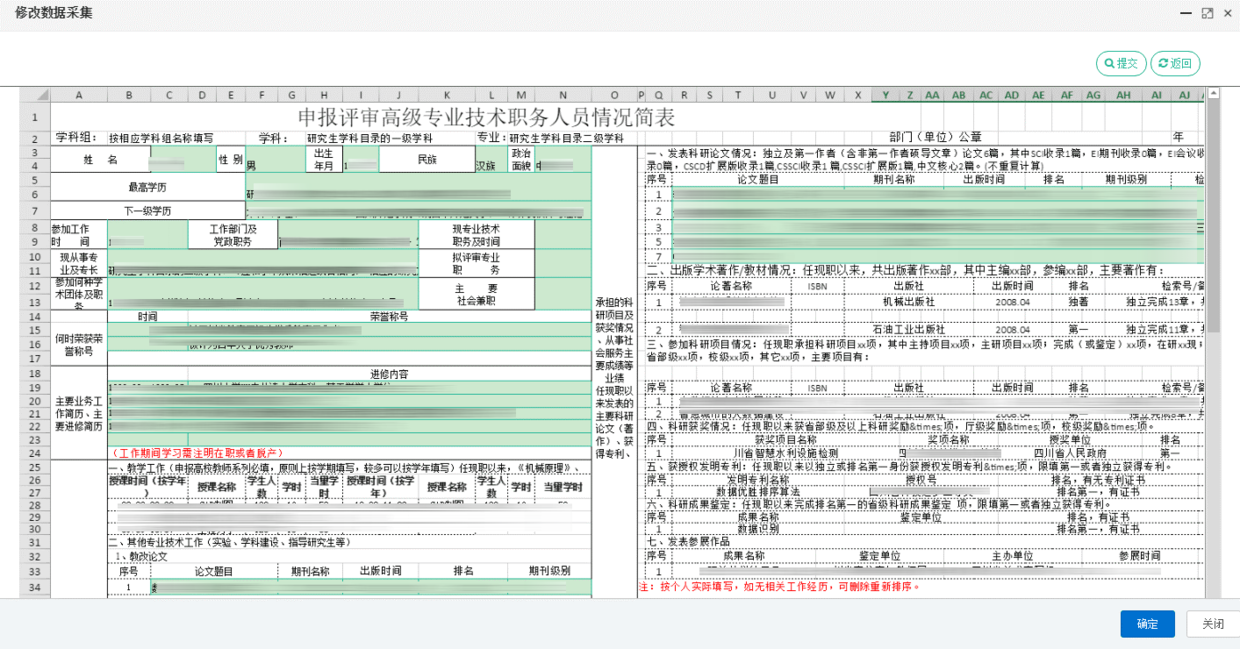Click the 参展时间 header cell
The height and width of the screenshot is (649, 1240).
[1140, 556]
